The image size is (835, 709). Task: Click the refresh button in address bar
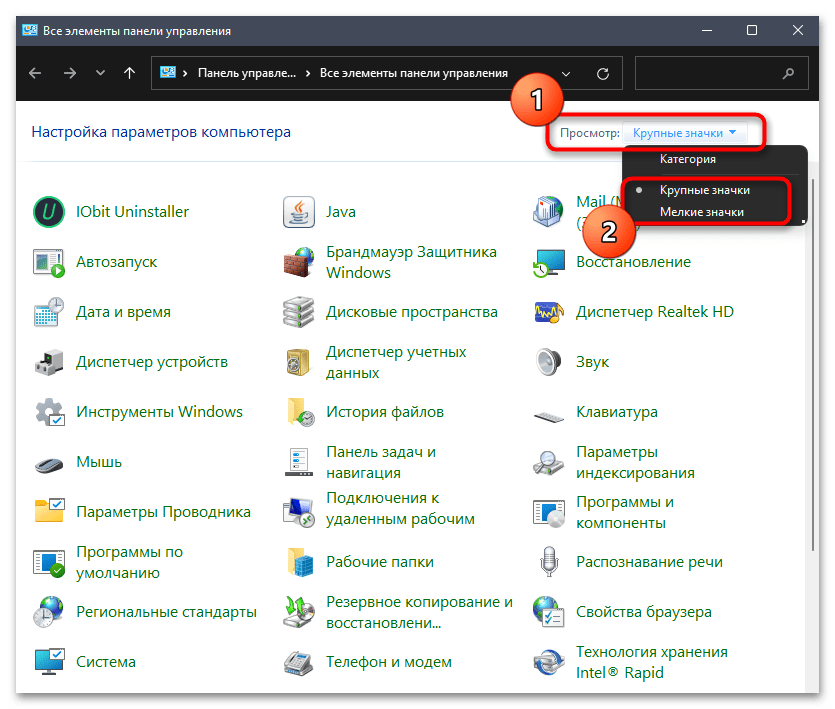point(602,73)
